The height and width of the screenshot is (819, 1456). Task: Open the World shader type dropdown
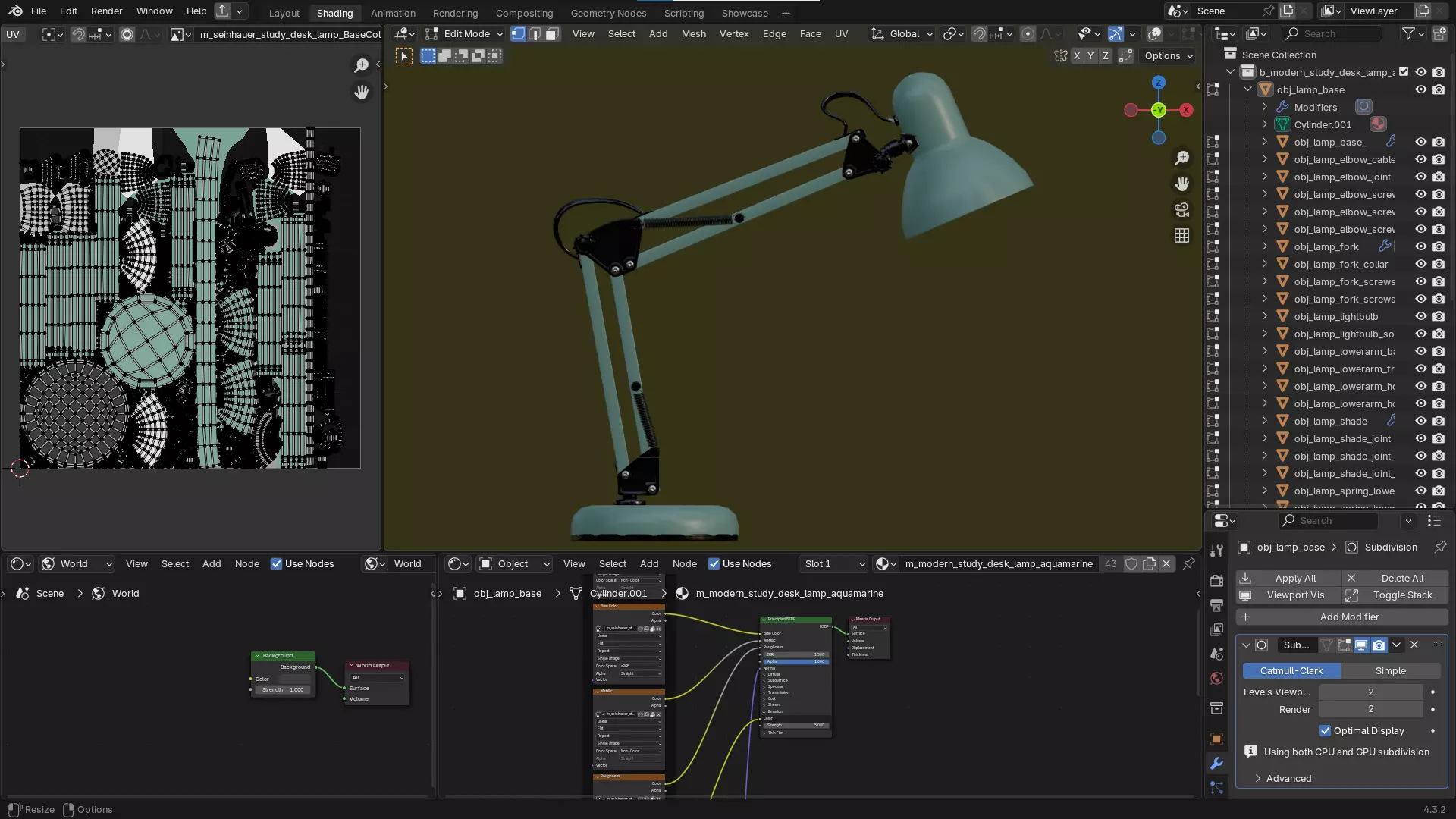pyautogui.click(x=77, y=563)
